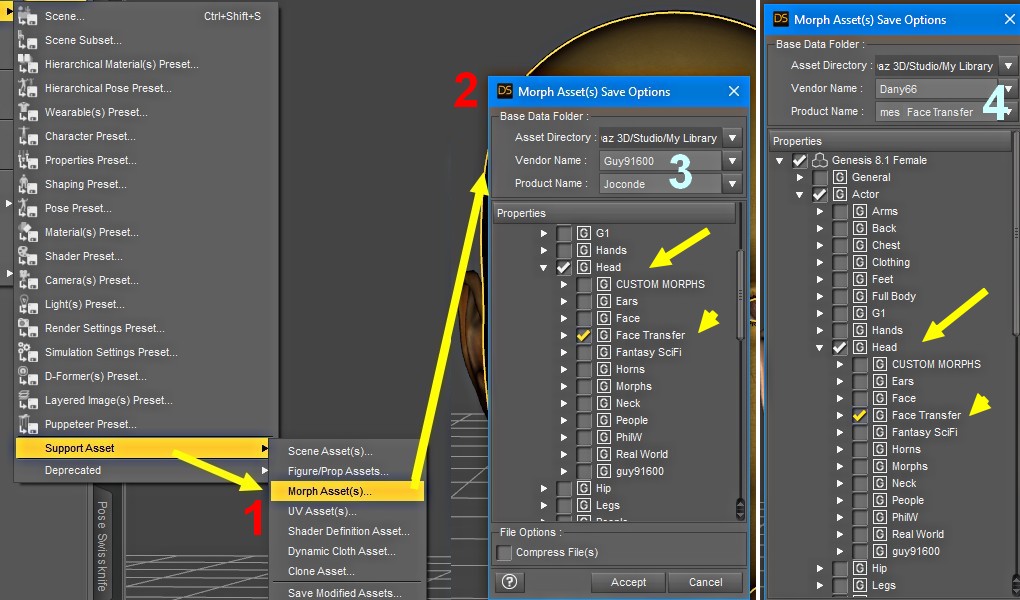
Task: Click the Light(s) Preset icon
Action: point(27,305)
